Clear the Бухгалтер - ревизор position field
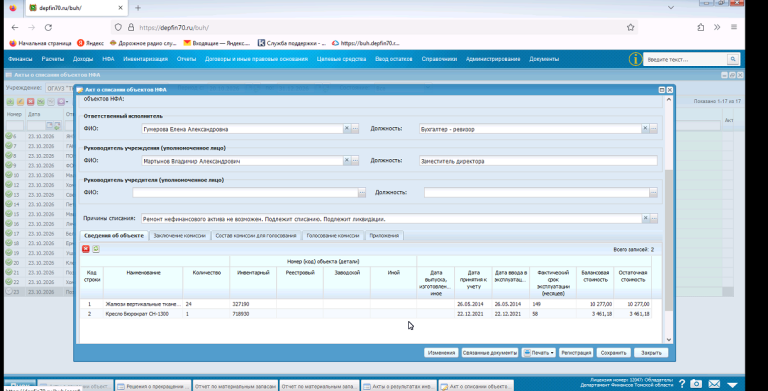The image size is (768, 391). pyautogui.click(x=645, y=128)
